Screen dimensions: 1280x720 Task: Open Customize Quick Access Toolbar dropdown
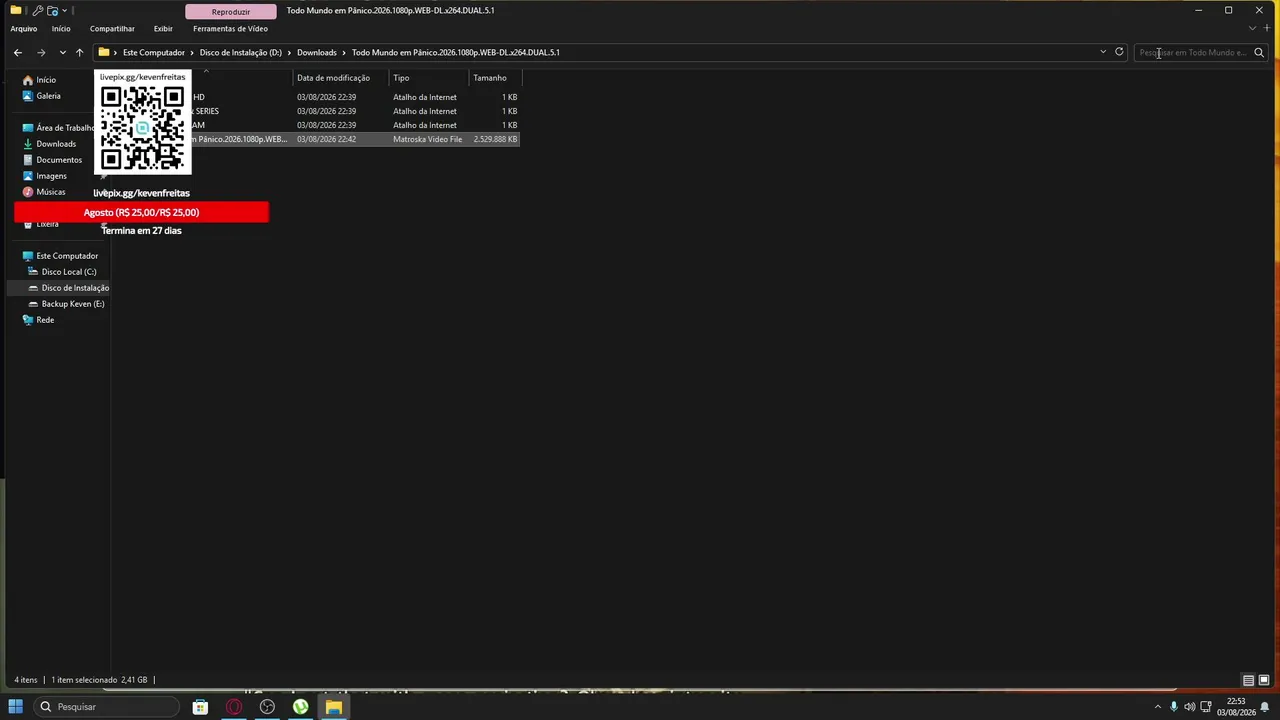tap(65, 10)
